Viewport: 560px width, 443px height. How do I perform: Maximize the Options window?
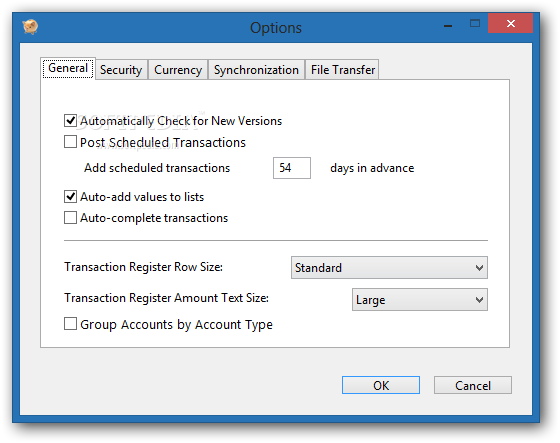[x=475, y=24]
